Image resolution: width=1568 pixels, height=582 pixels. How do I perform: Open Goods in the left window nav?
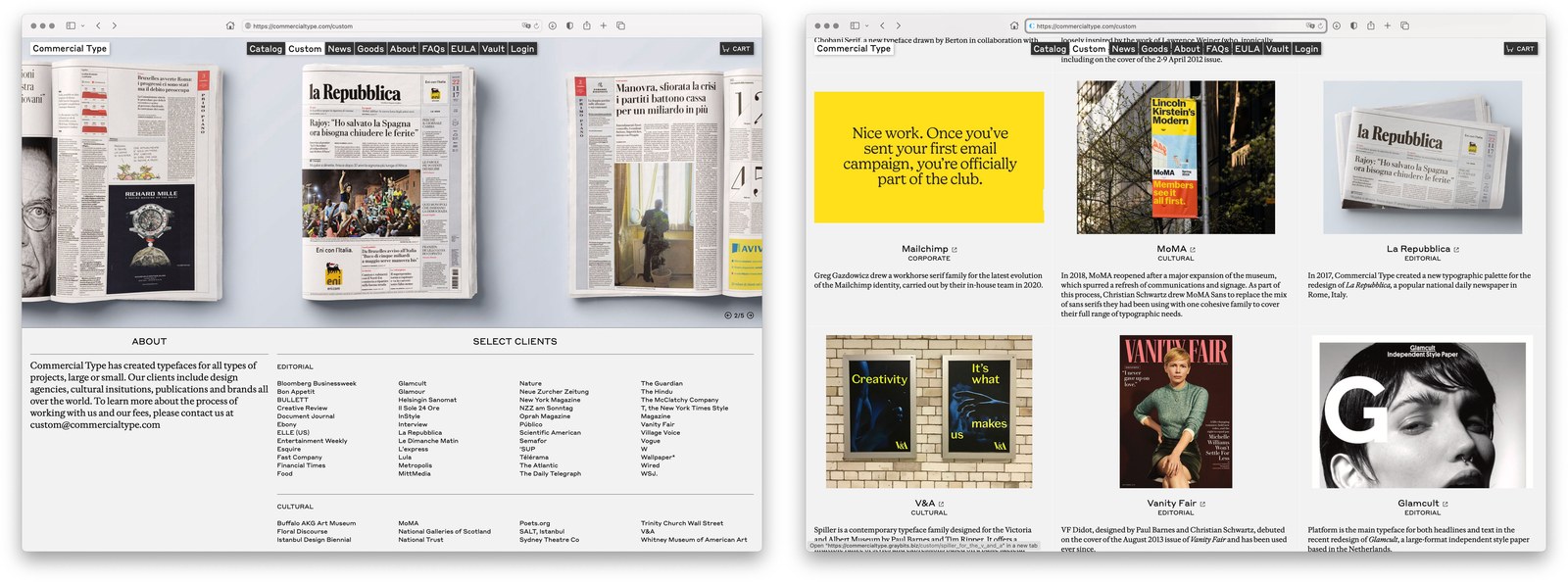point(370,48)
